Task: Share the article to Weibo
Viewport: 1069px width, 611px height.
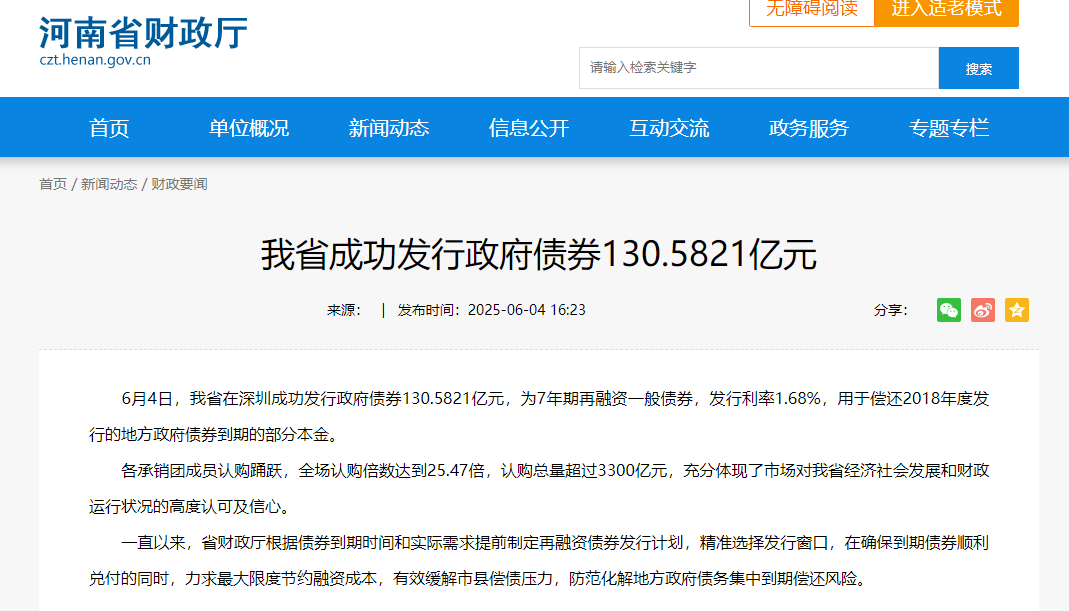Action: [982, 310]
